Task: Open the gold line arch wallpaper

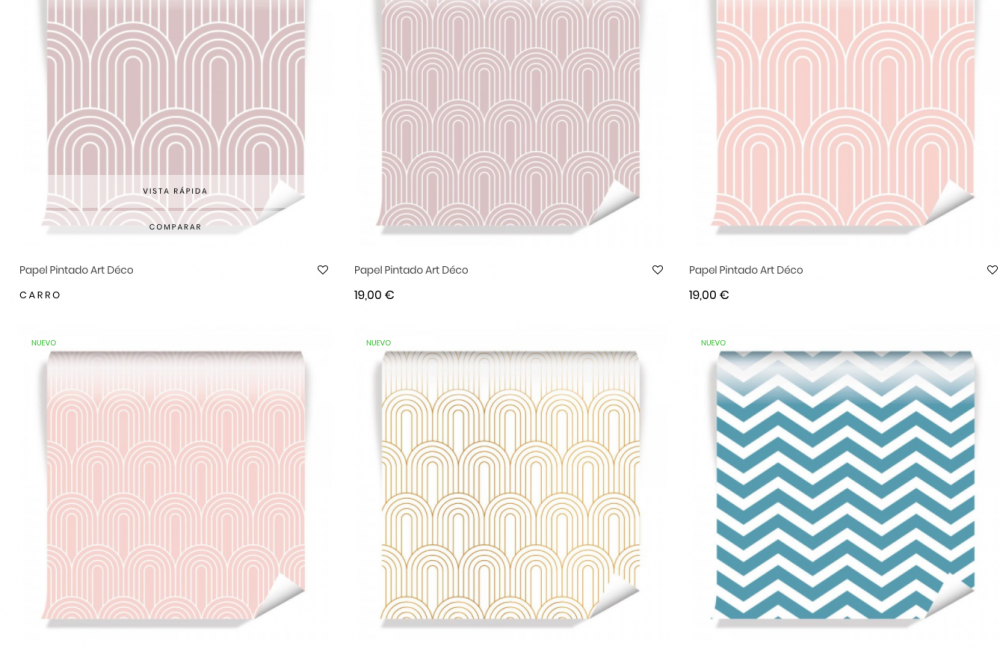Action: point(509,486)
